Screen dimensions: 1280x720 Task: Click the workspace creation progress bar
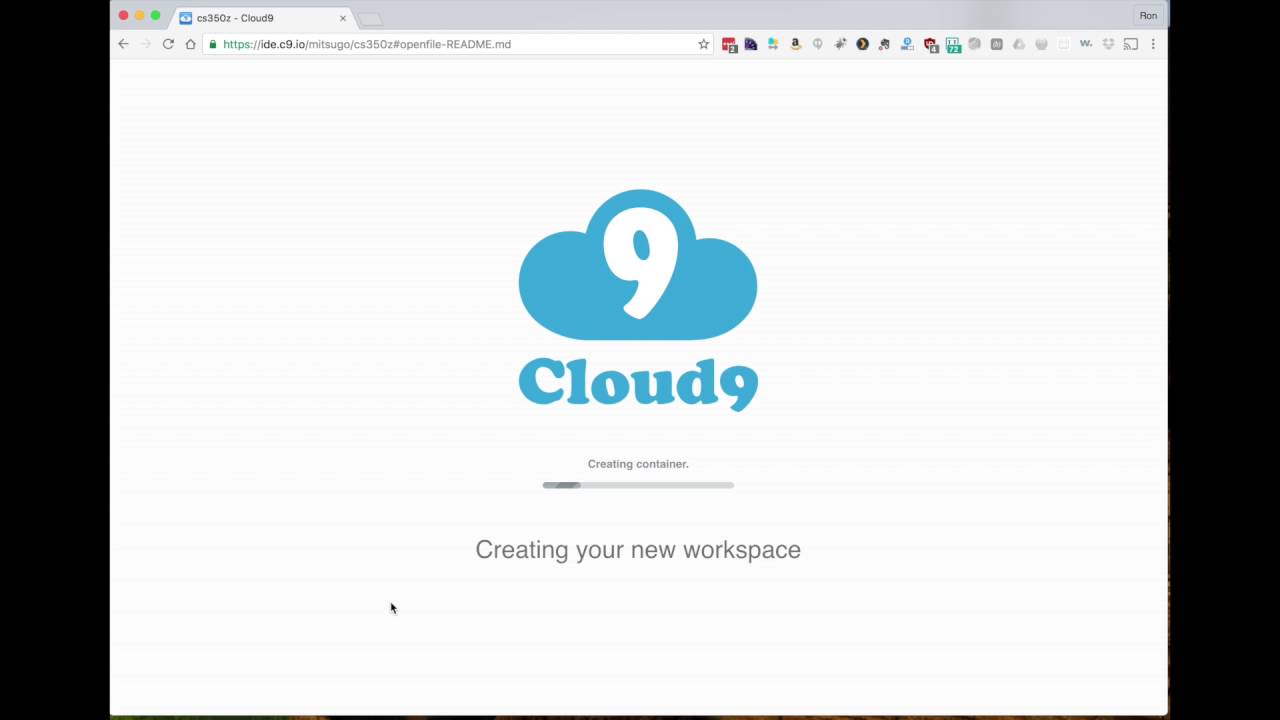point(638,485)
